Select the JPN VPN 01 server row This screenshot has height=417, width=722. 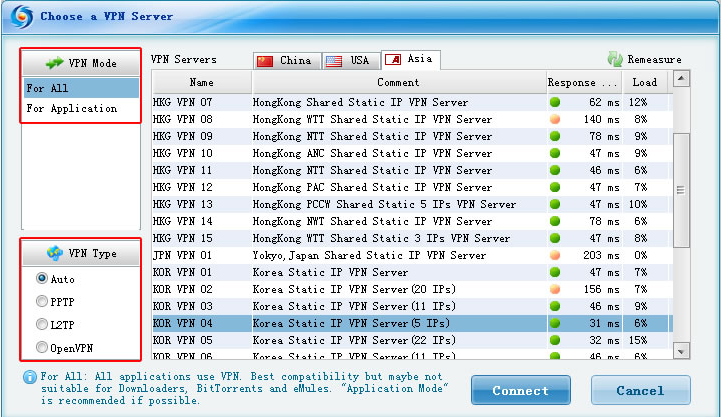click(x=412, y=255)
